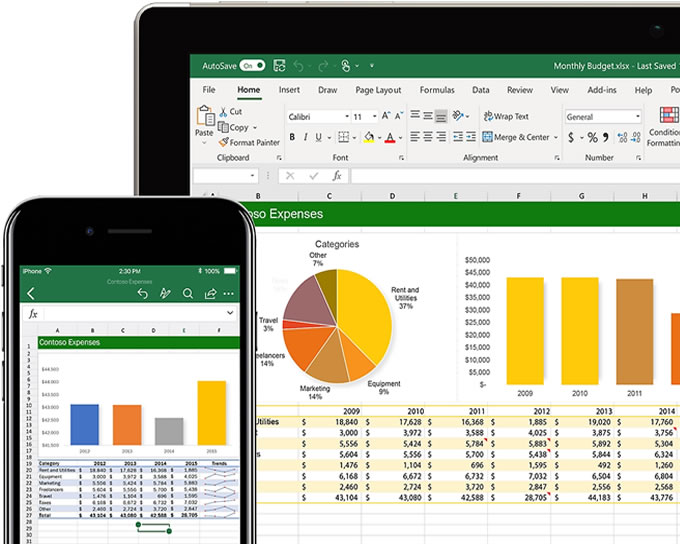
Task: Click the Increase Indent icon
Action: tap(471, 137)
